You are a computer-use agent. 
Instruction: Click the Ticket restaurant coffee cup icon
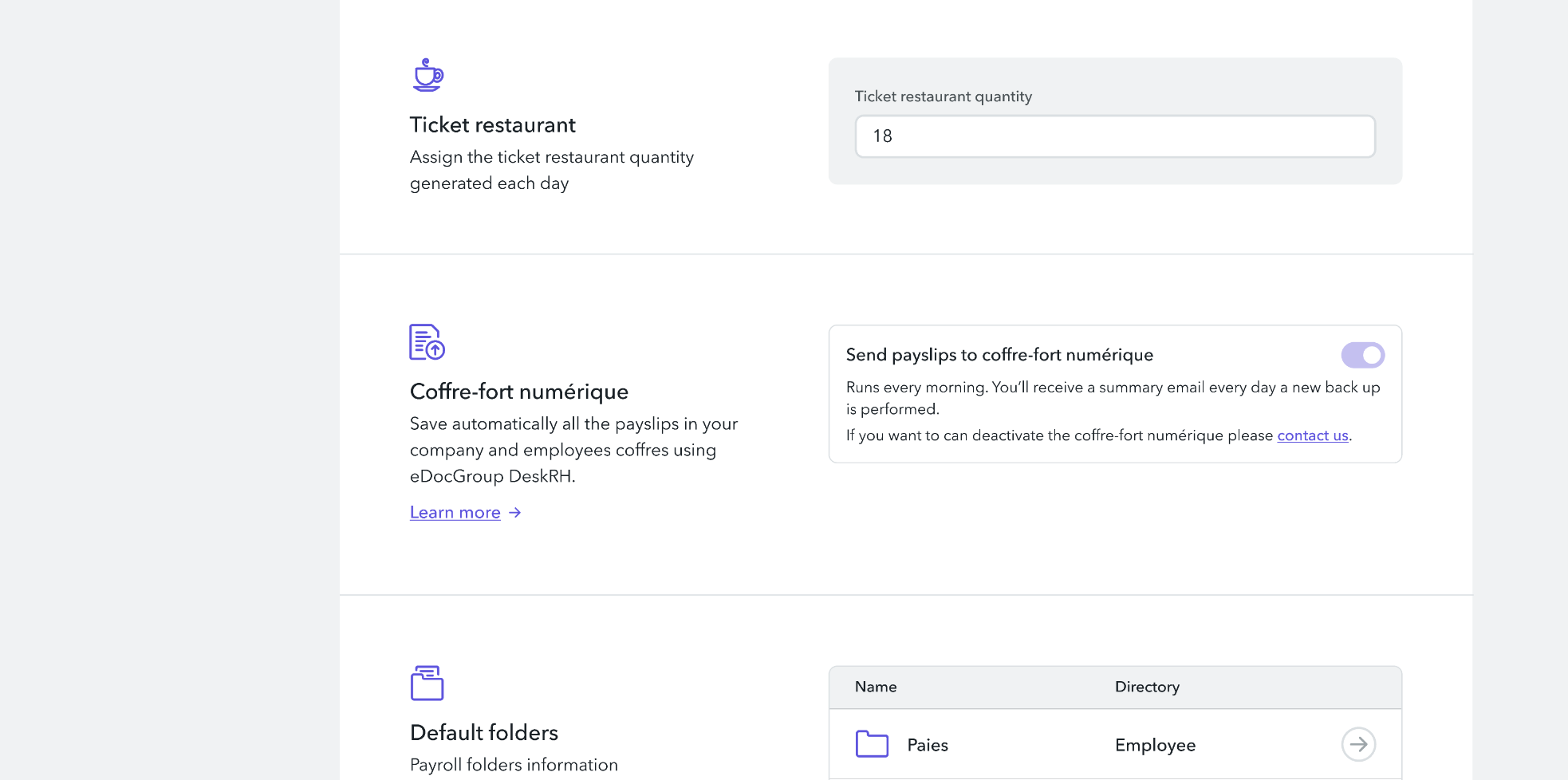(x=427, y=75)
